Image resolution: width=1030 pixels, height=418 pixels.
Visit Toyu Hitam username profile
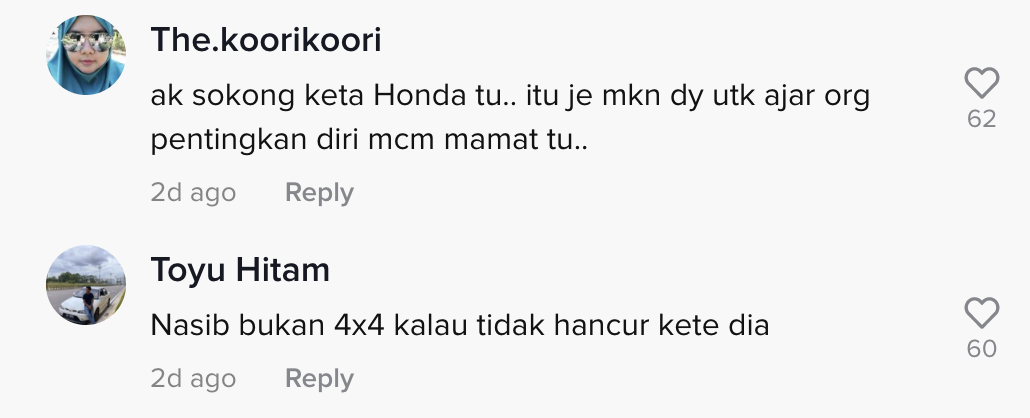(x=240, y=270)
